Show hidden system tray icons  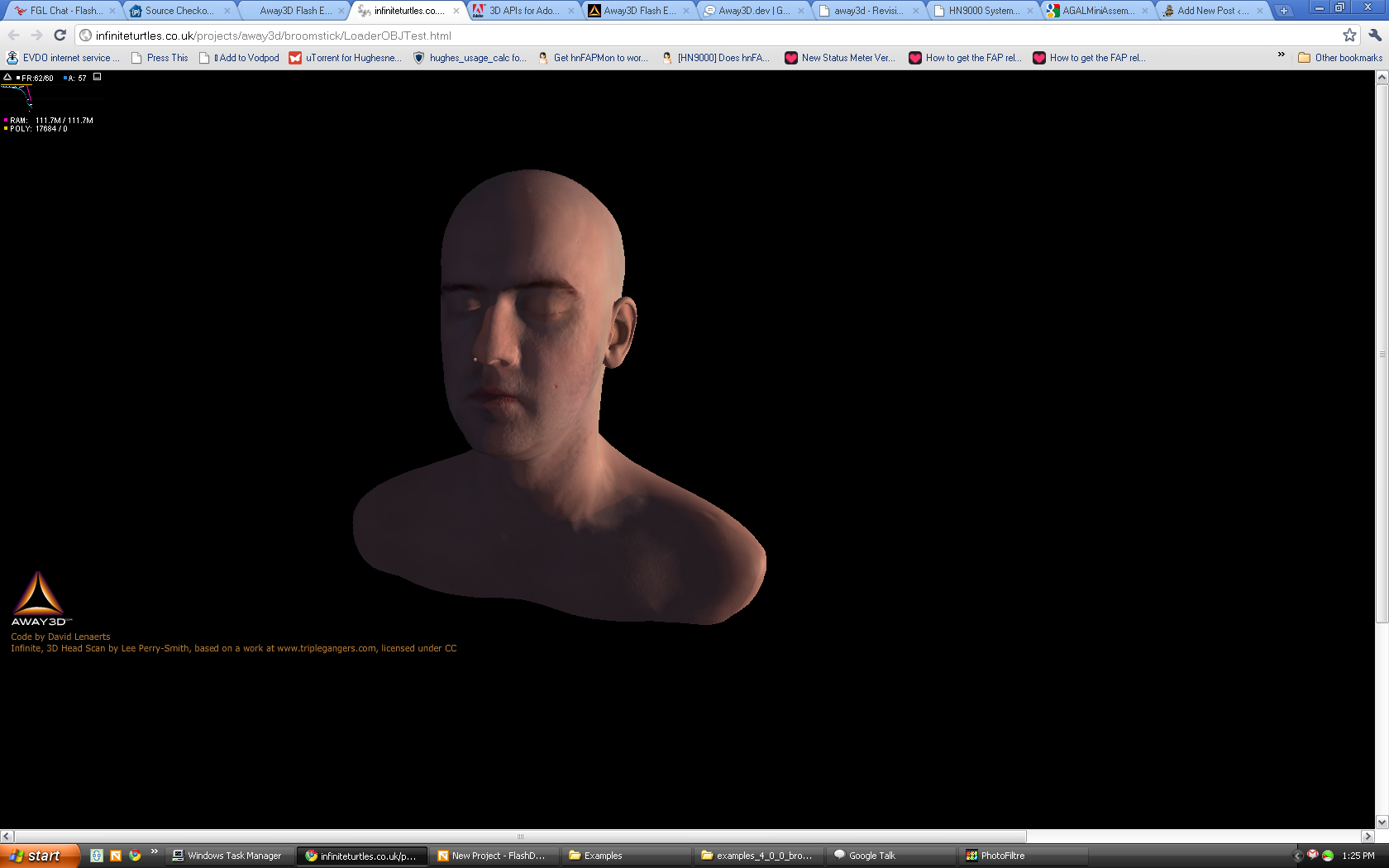tap(1297, 856)
